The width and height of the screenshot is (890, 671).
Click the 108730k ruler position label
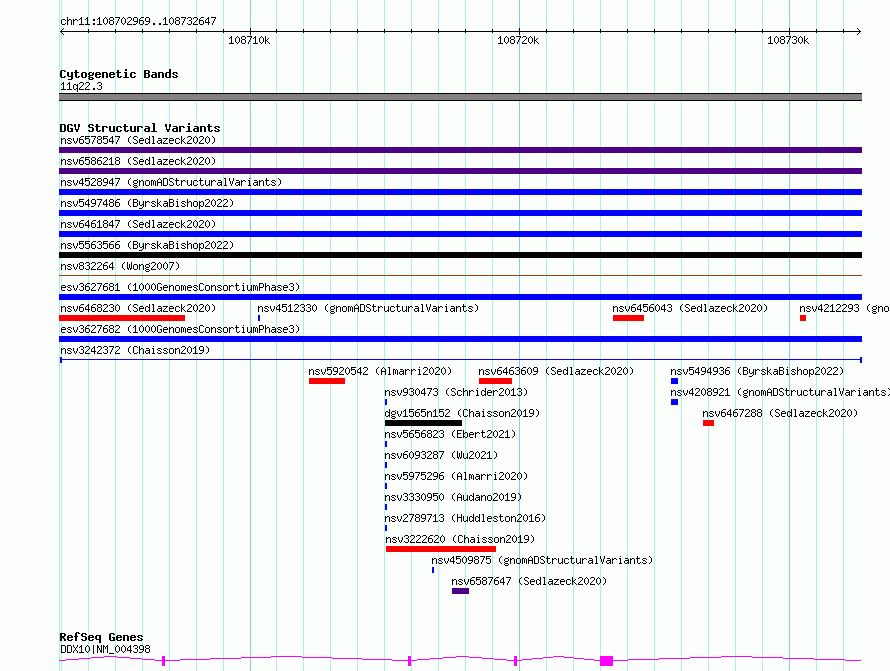point(787,40)
